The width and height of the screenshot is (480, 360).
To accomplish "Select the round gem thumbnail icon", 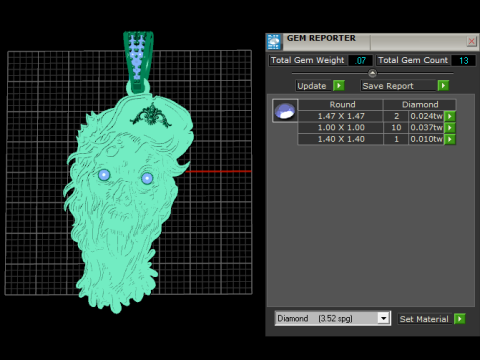I will click(285, 111).
